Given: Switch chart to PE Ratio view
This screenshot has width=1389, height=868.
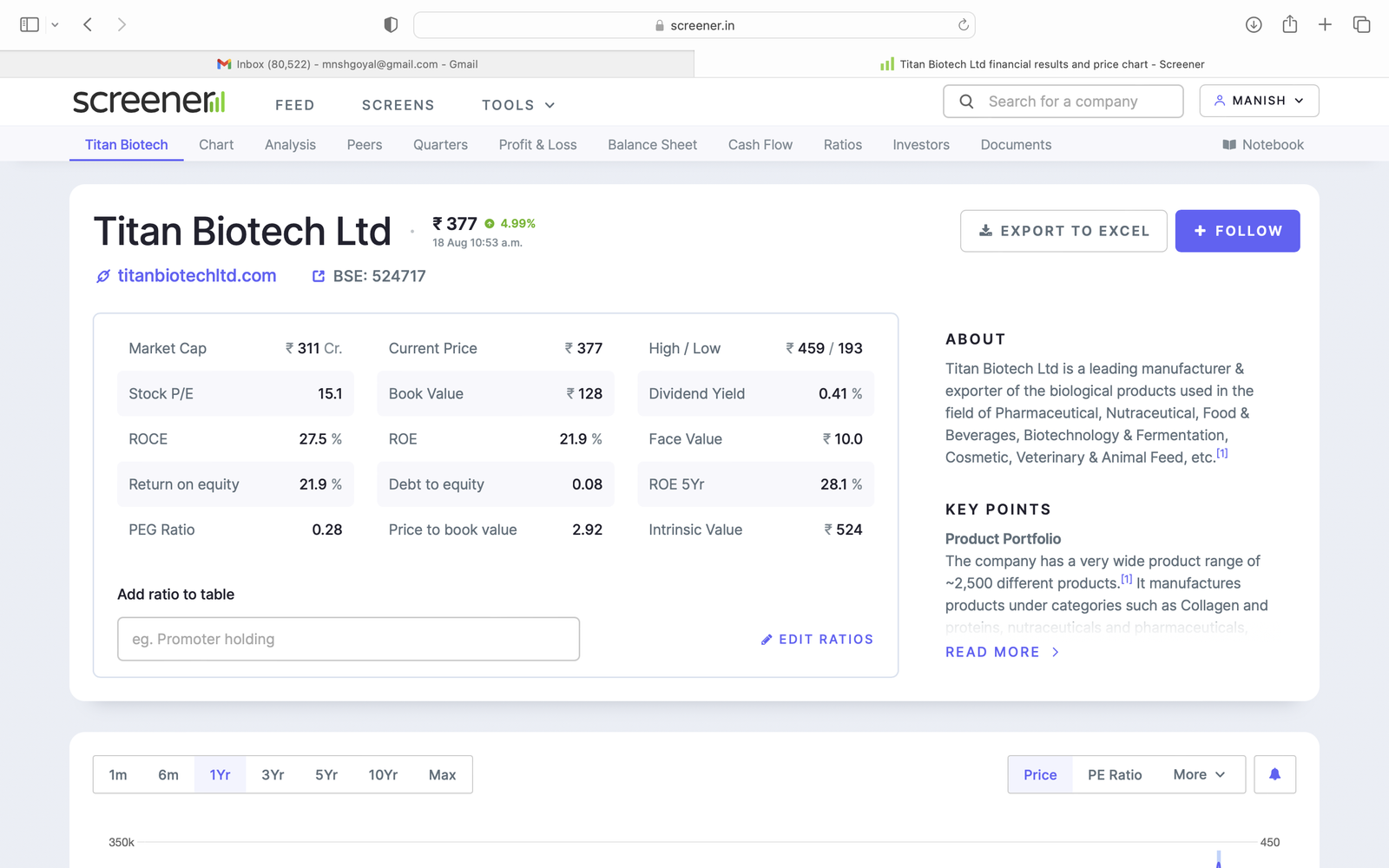Looking at the screenshot, I should point(1115,774).
